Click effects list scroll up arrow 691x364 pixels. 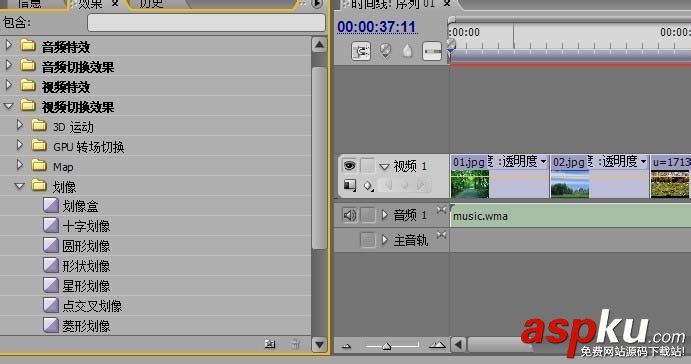pos(319,45)
